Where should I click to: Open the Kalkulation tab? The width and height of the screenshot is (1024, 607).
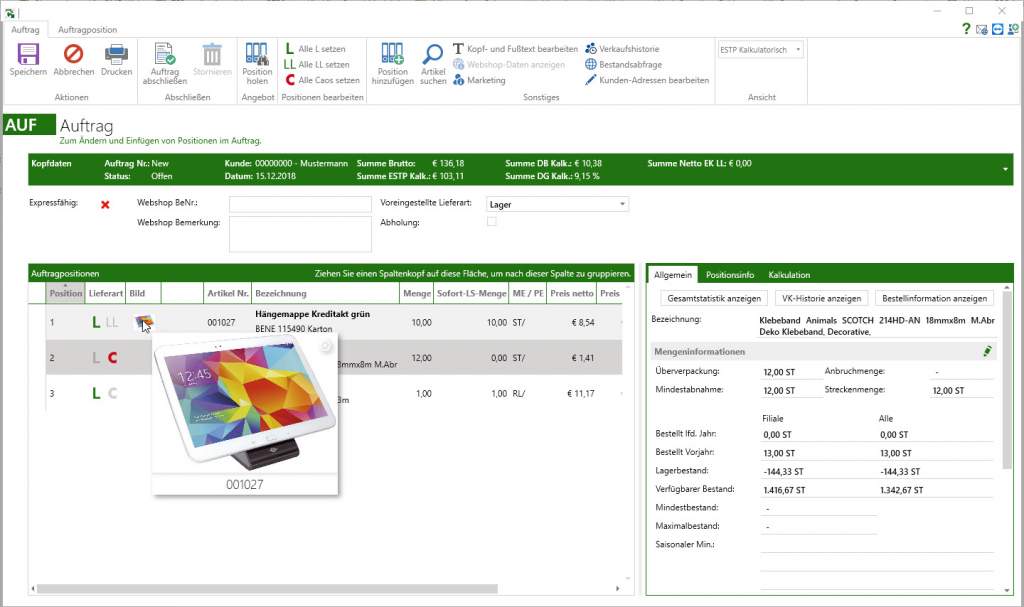coord(790,274)
